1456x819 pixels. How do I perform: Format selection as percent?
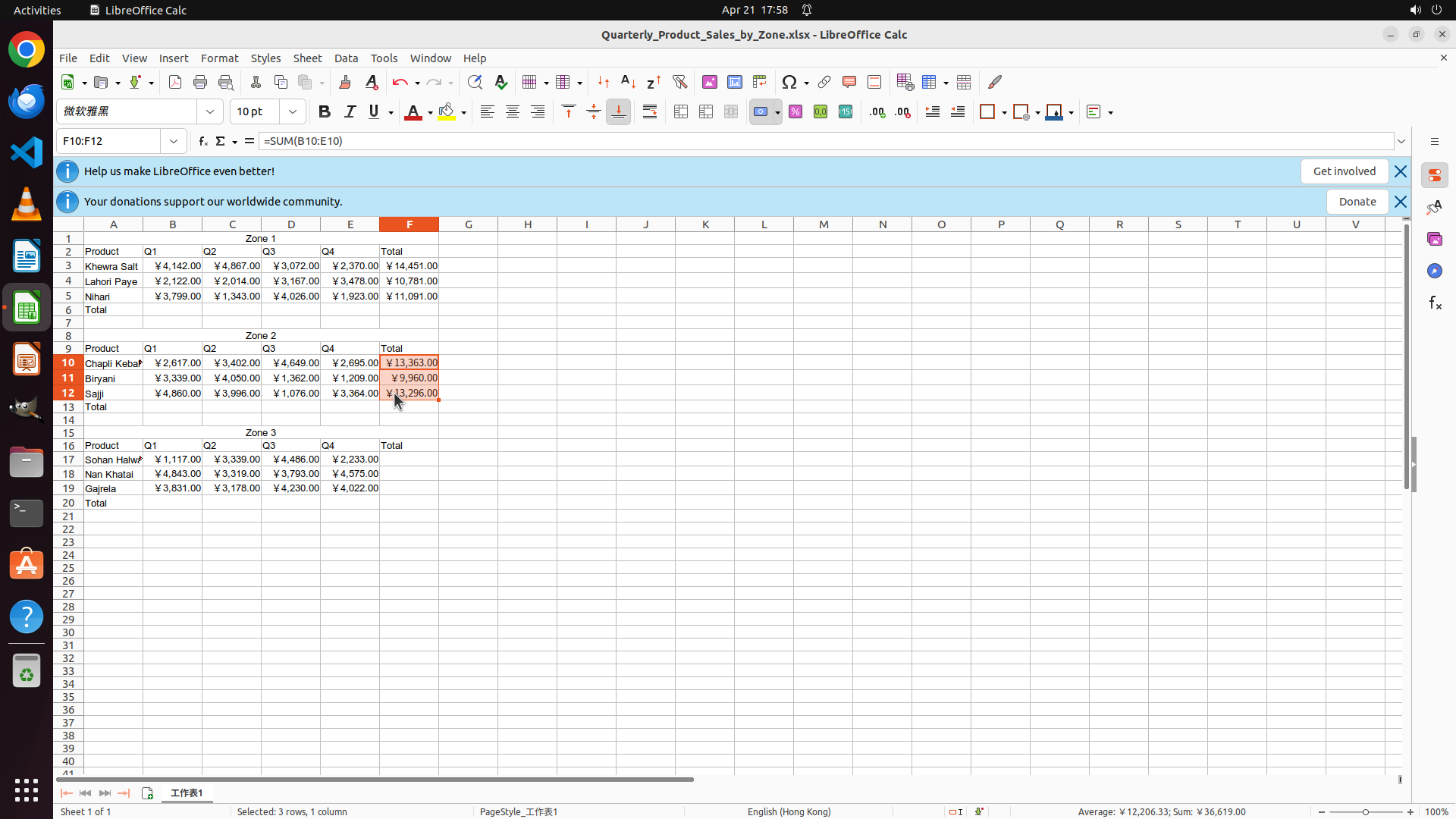(795, 112)
